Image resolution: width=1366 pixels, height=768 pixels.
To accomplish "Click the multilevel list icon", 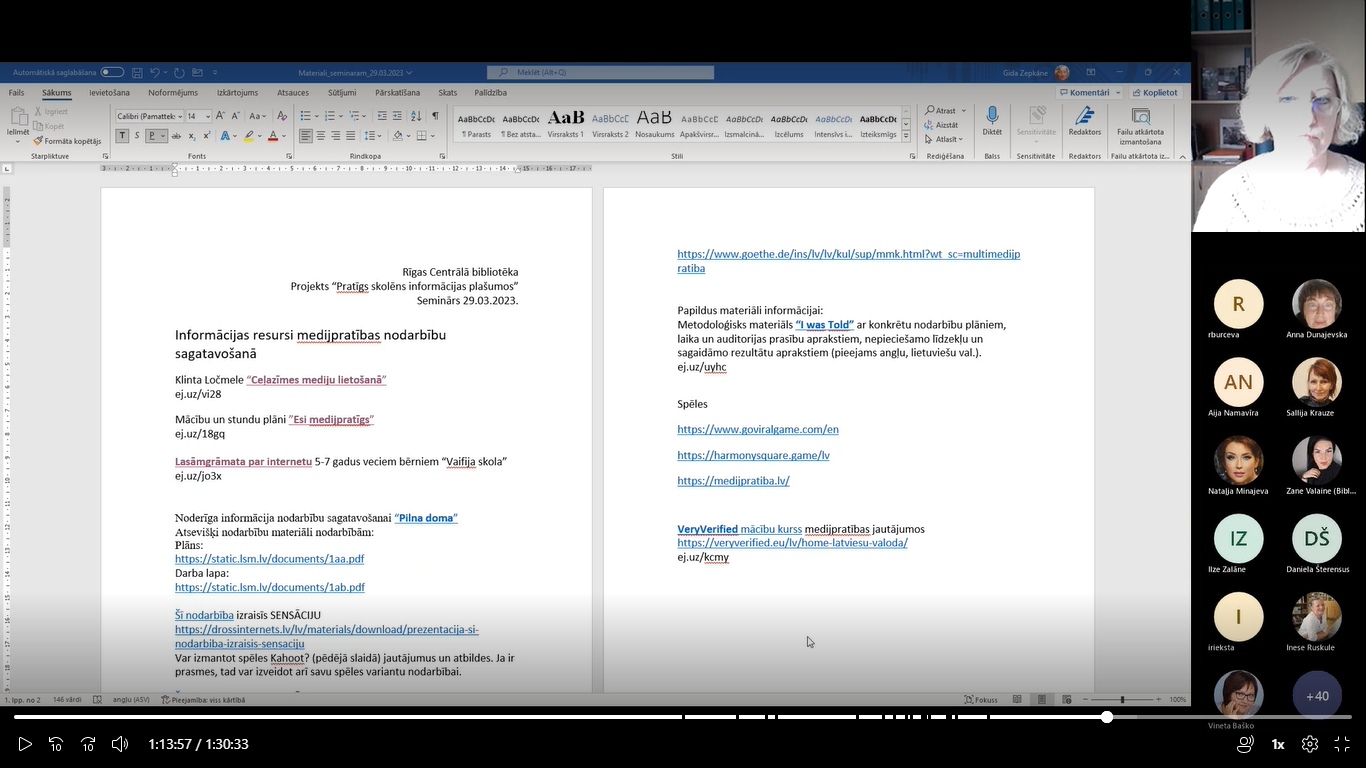I will point(353,116).
